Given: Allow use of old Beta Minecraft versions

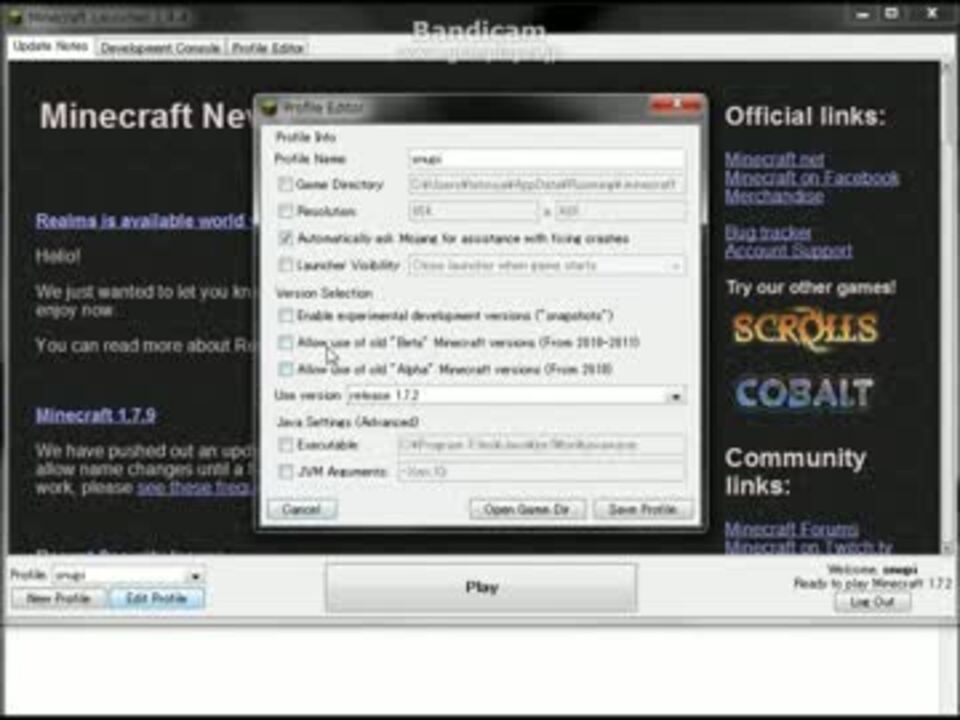Looking at the screenshot, I should point(285,342).
